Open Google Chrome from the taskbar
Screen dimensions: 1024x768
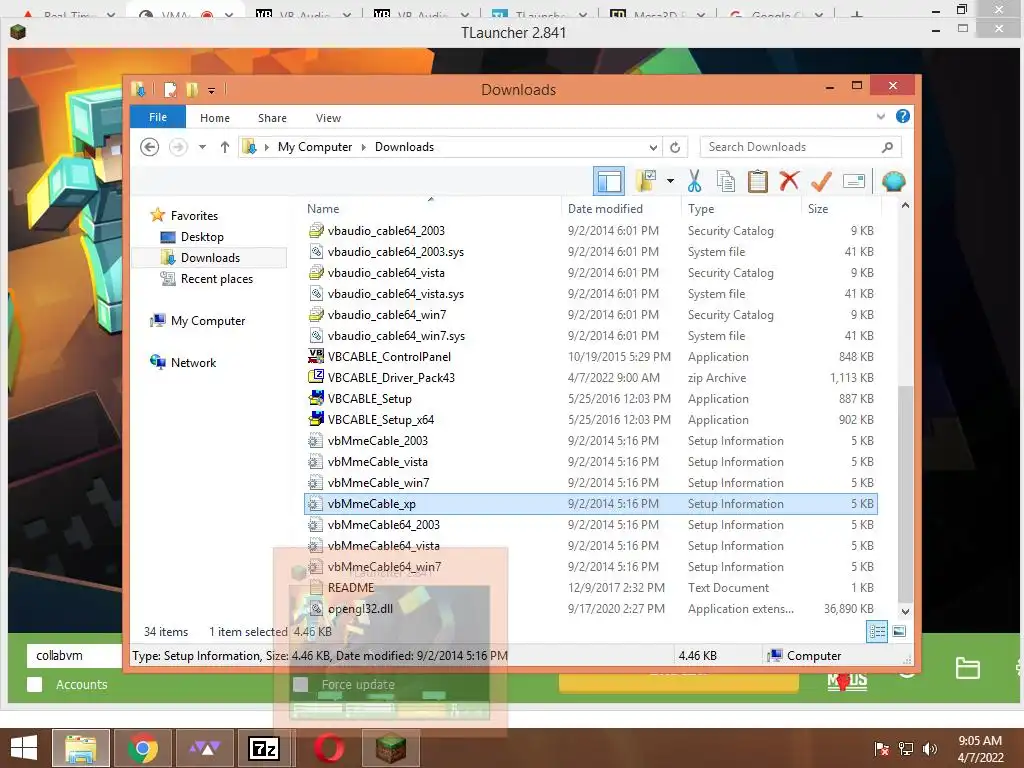pos(143,748)
